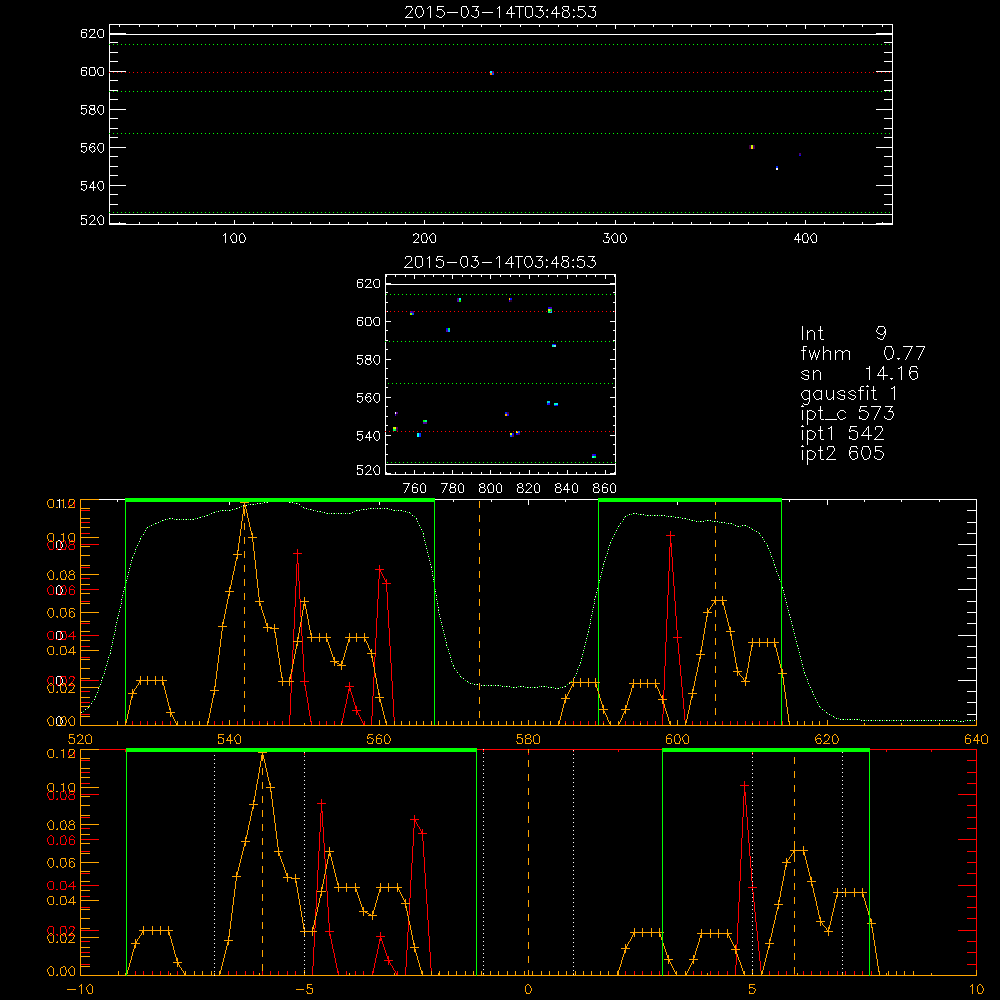Click tall red peak near 599 in profile plot
This screenshot has height=1000, width=1000.
670,535
